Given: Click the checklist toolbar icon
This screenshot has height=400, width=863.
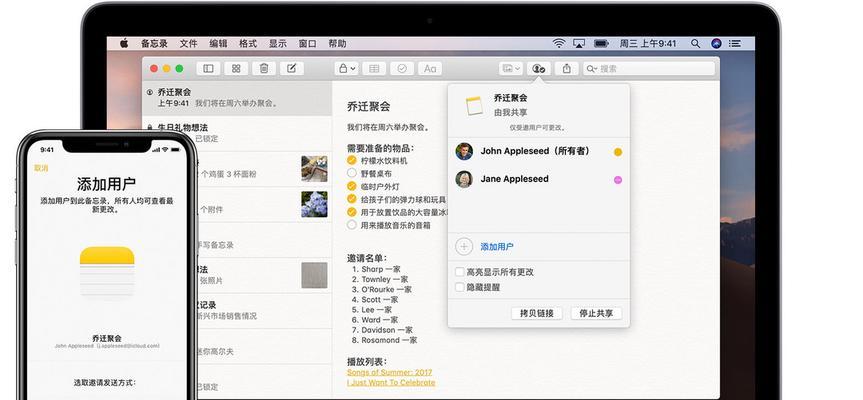Looking at the screenshot, I should 402,68.
